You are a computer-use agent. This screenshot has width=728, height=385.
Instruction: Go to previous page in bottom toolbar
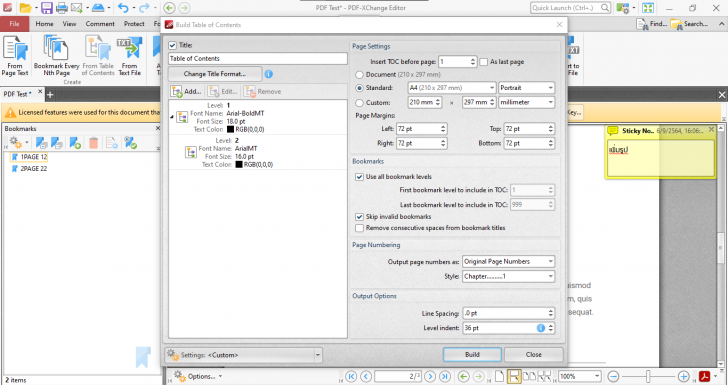[366, 376]
